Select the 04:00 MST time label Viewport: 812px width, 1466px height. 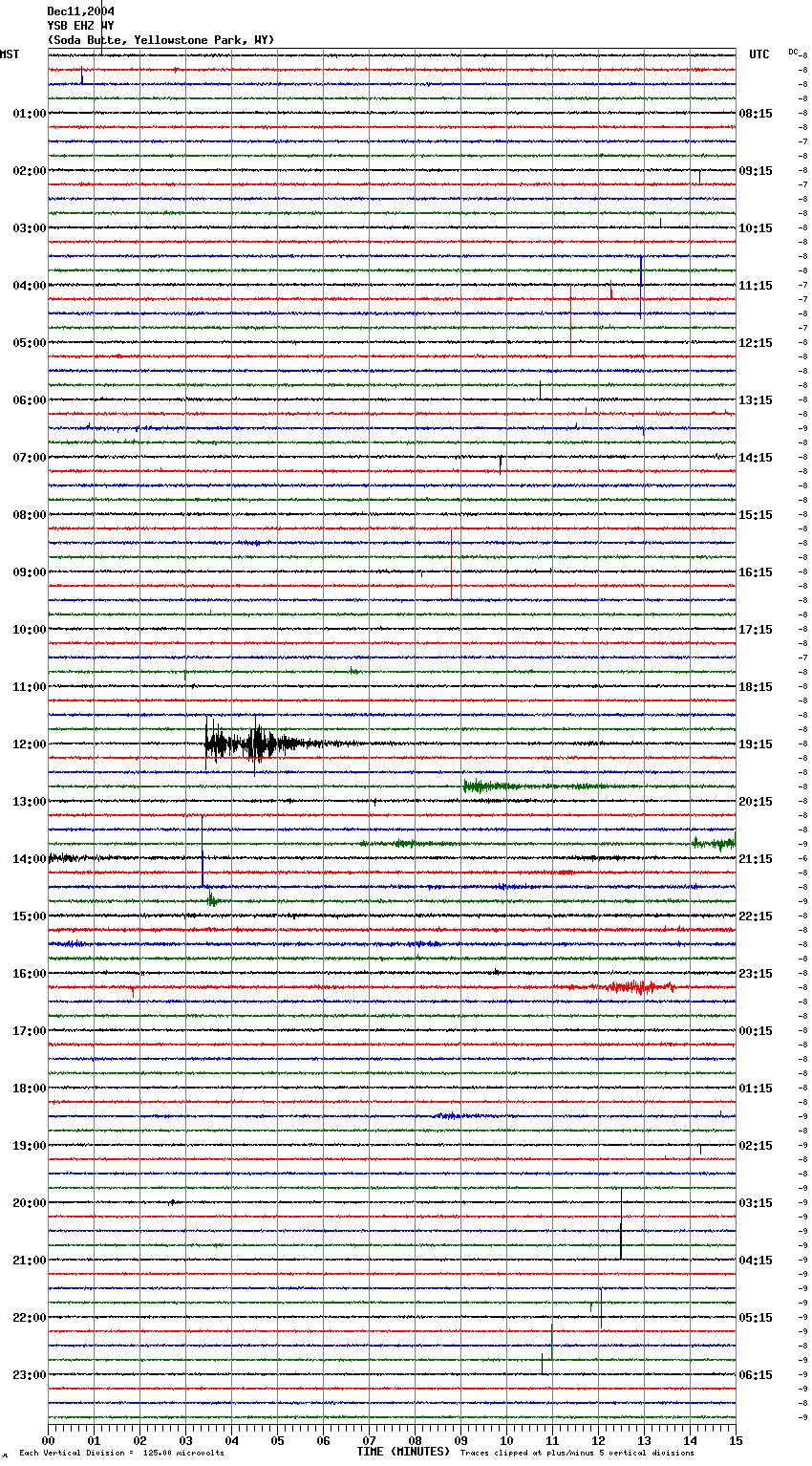click(30, 286)
